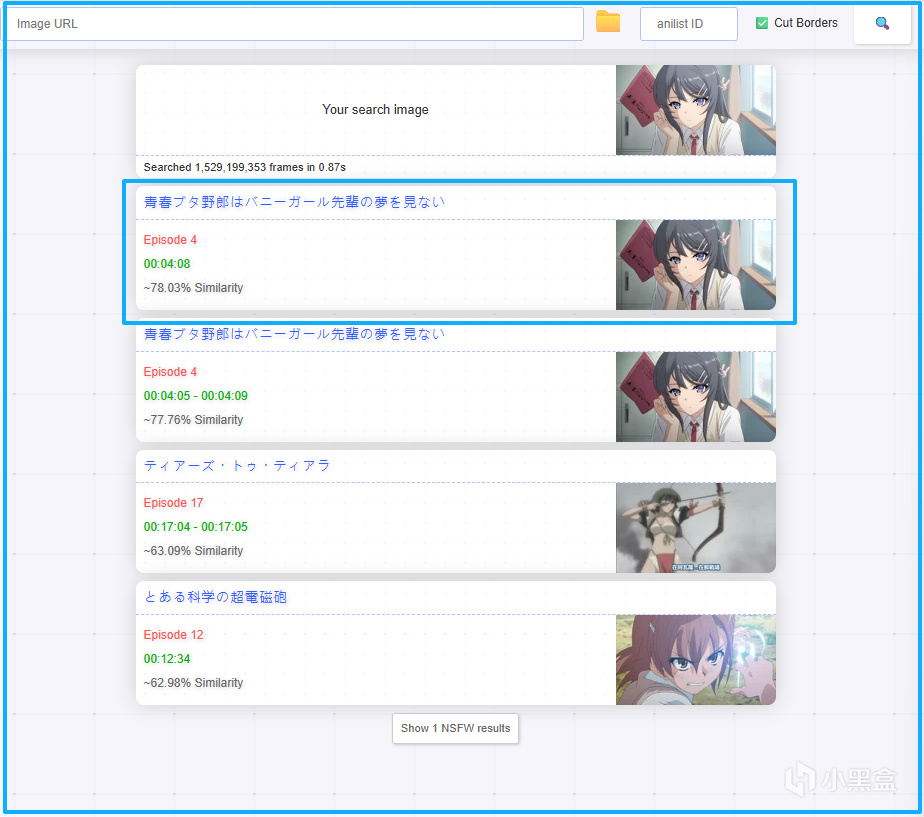Image resolution: width=924 pixels, height=817 pixels.
Task: Open the anime title link of the 78.03% result
Action: point(293,202)
